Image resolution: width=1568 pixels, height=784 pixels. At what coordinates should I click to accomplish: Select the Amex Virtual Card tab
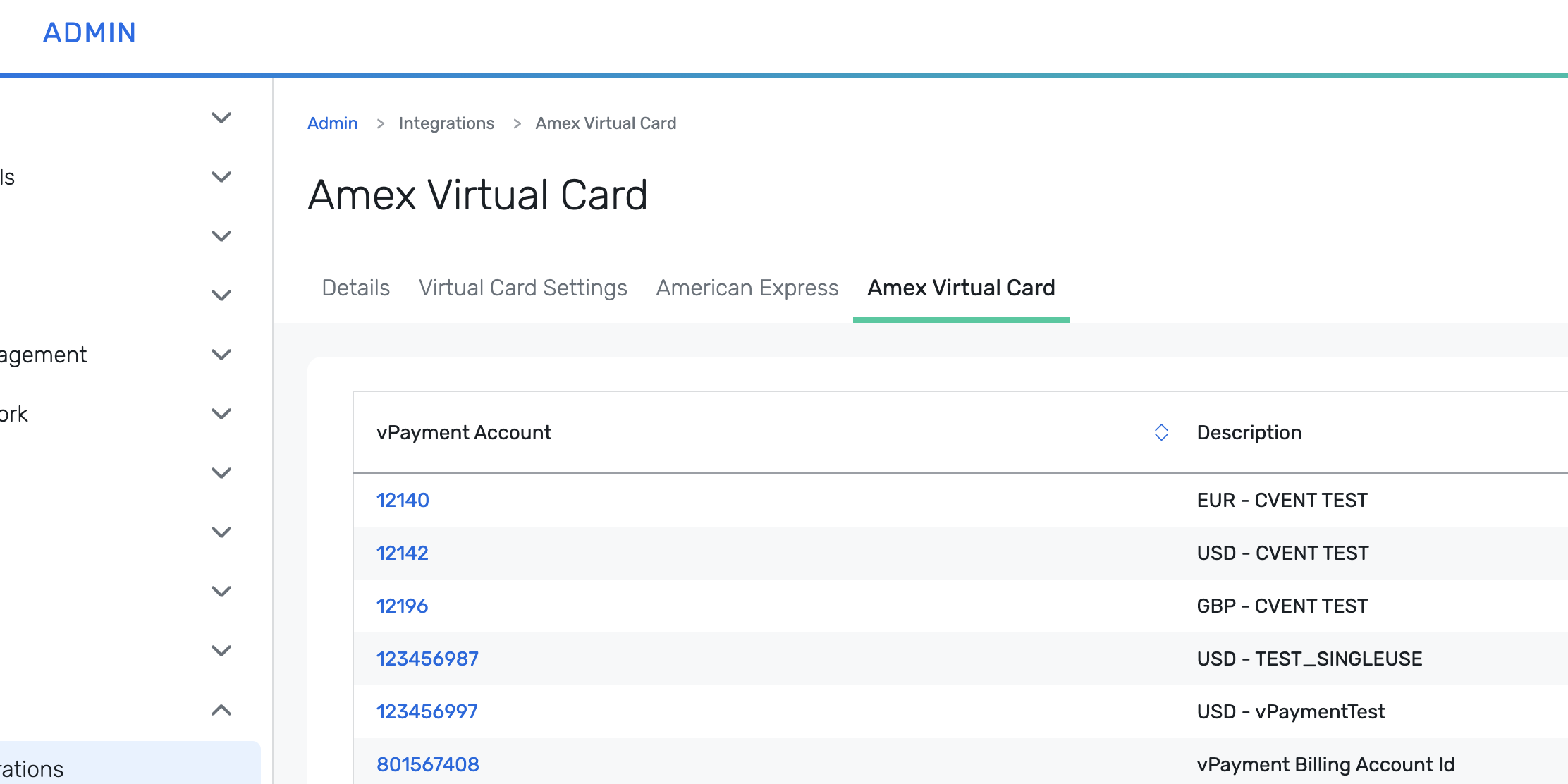click(961, 288)
